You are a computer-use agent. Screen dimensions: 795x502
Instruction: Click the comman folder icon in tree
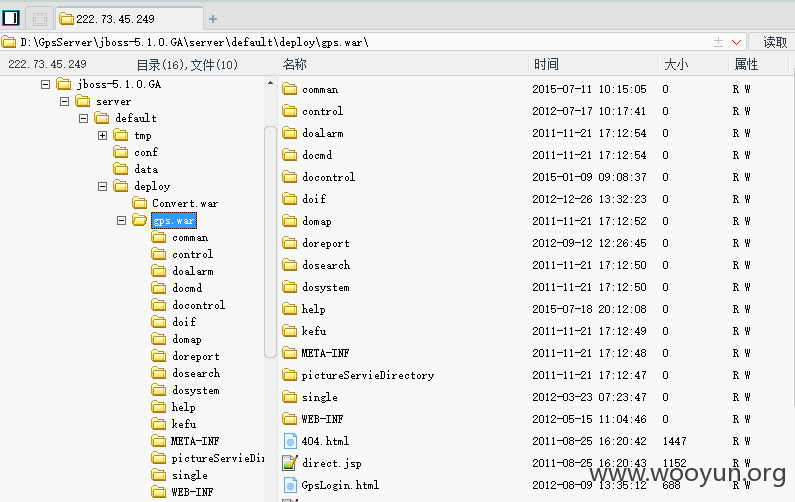point(159,237)
